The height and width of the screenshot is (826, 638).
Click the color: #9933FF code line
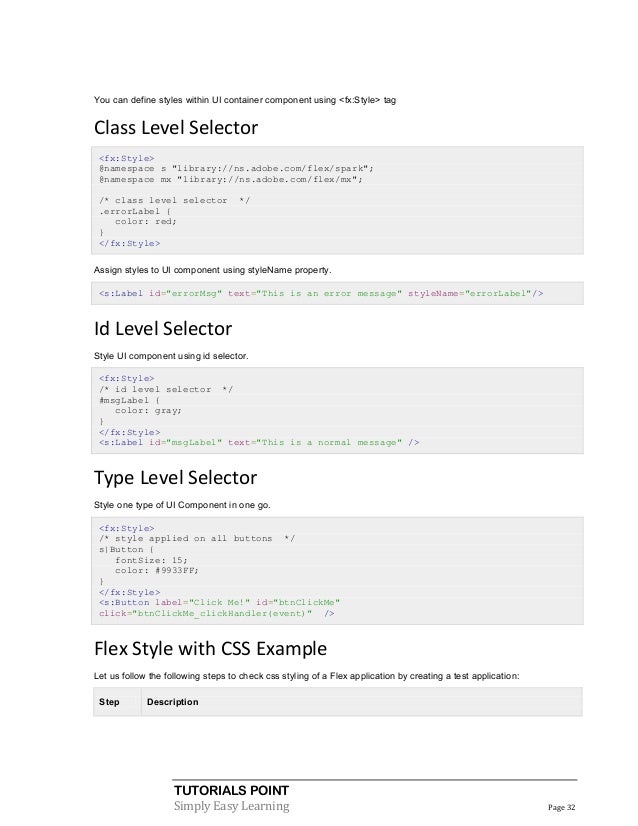coord(156,571)
